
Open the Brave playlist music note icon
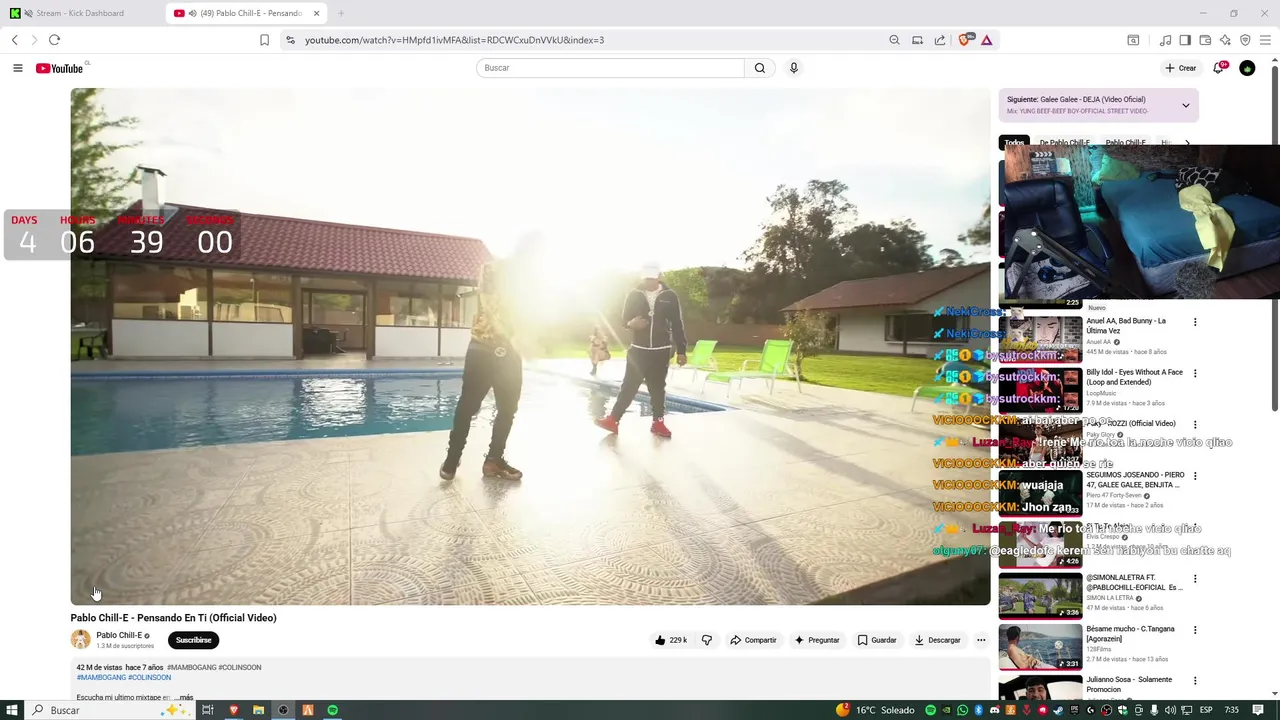pos(1165,40)
